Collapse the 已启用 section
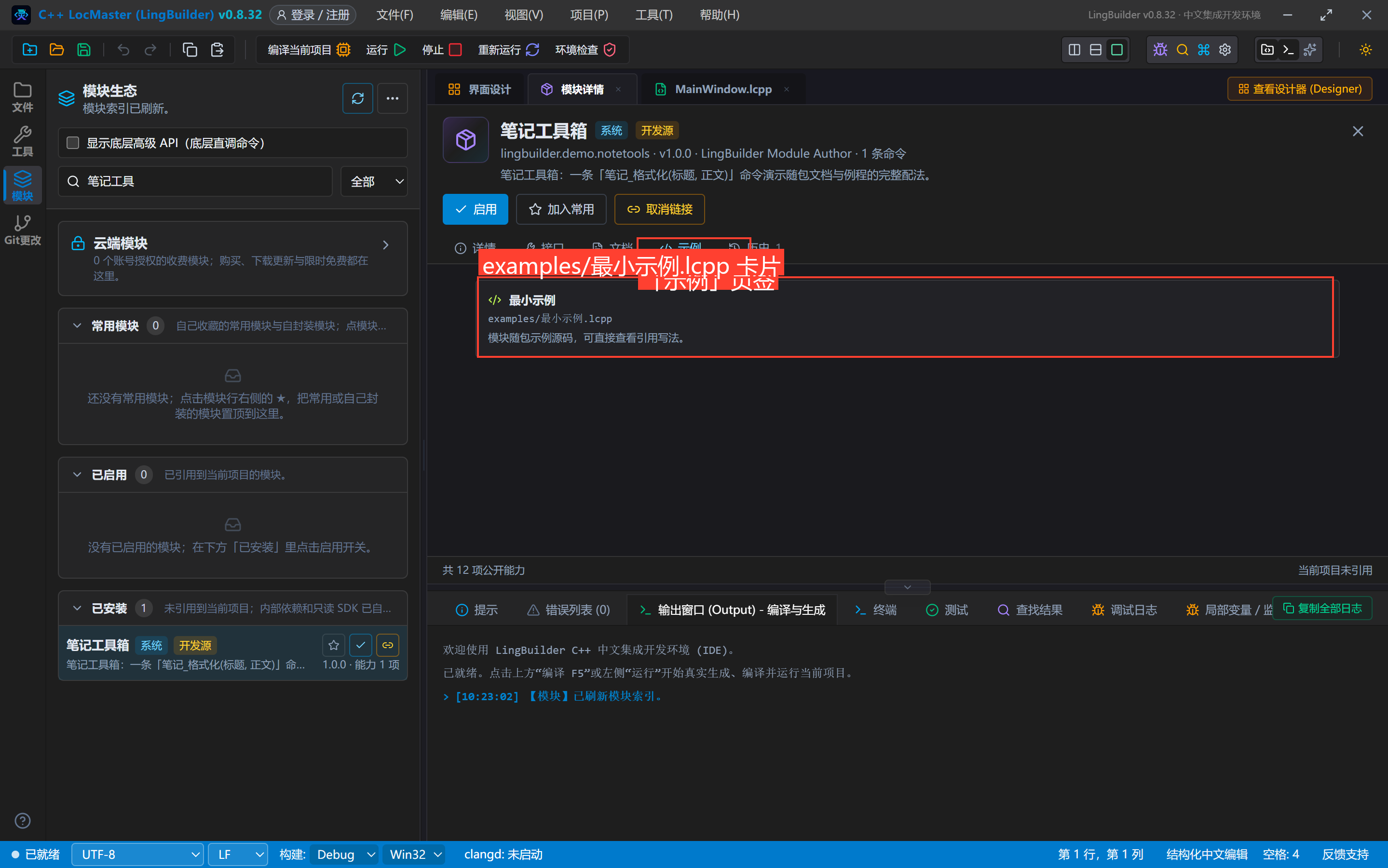Image resolution: width=1388 pixels, height=868 pixels. (77, 475)
